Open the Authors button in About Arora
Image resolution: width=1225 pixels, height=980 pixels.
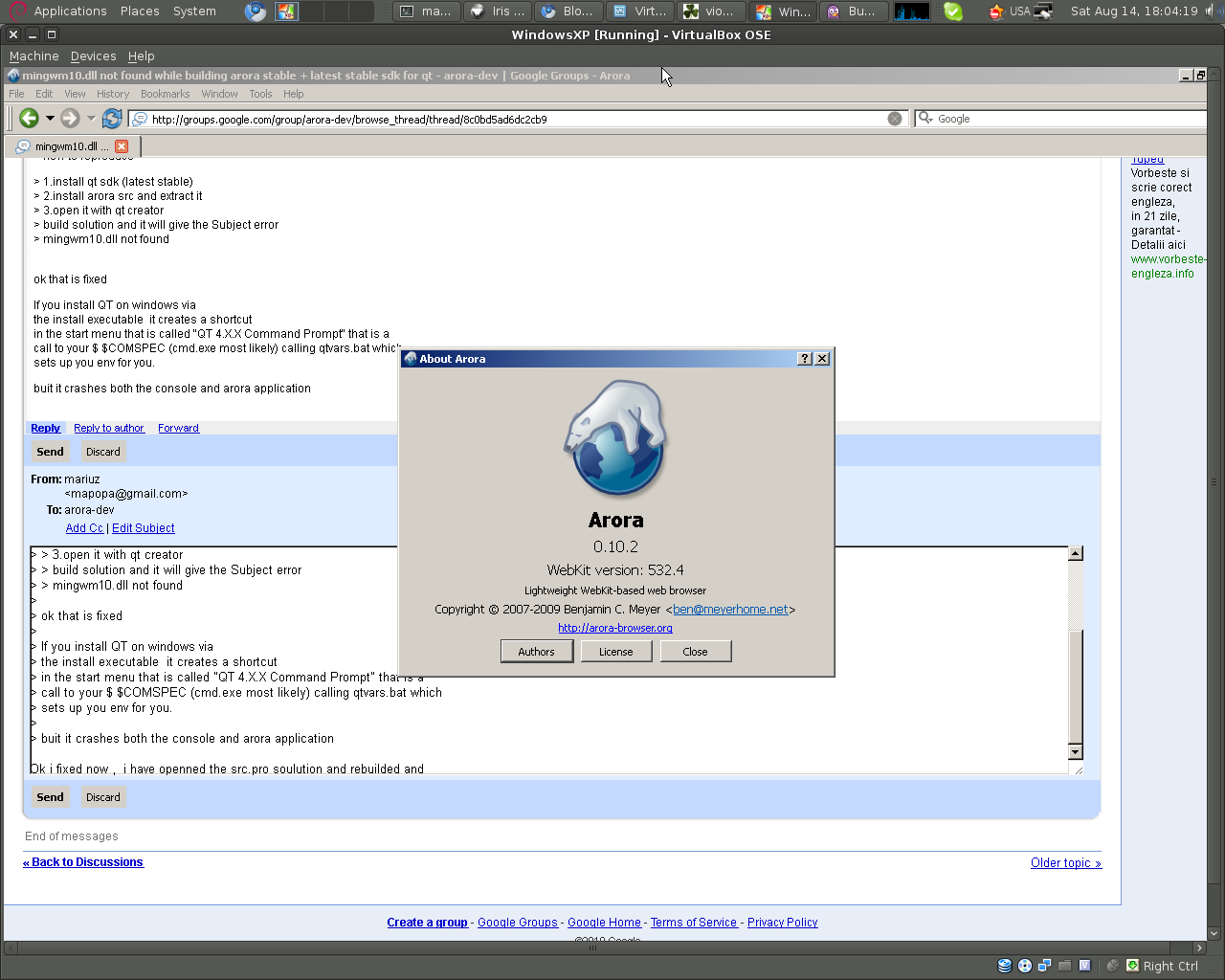point(536,651)
